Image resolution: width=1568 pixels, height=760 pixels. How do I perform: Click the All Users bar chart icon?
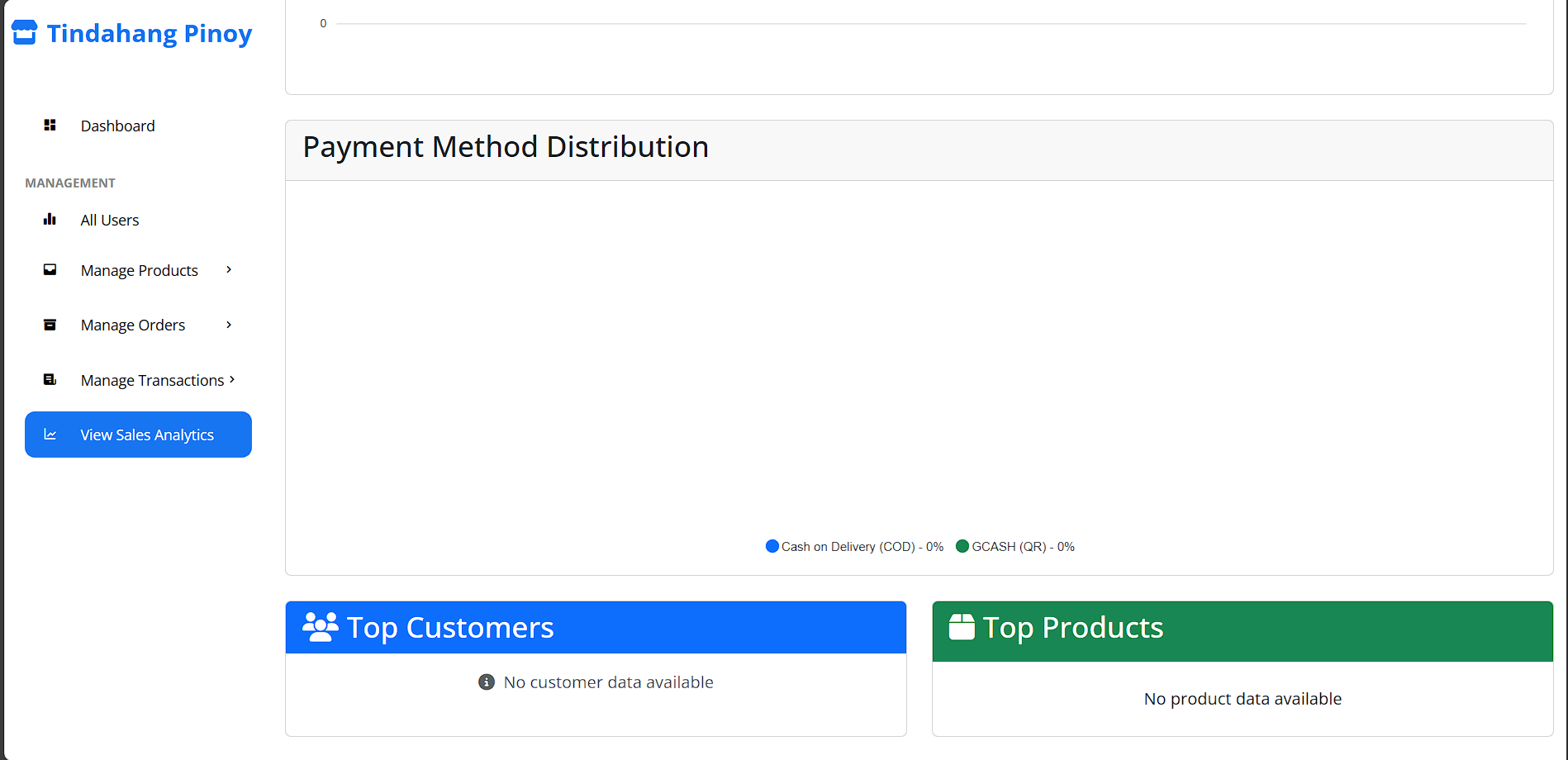50,220
